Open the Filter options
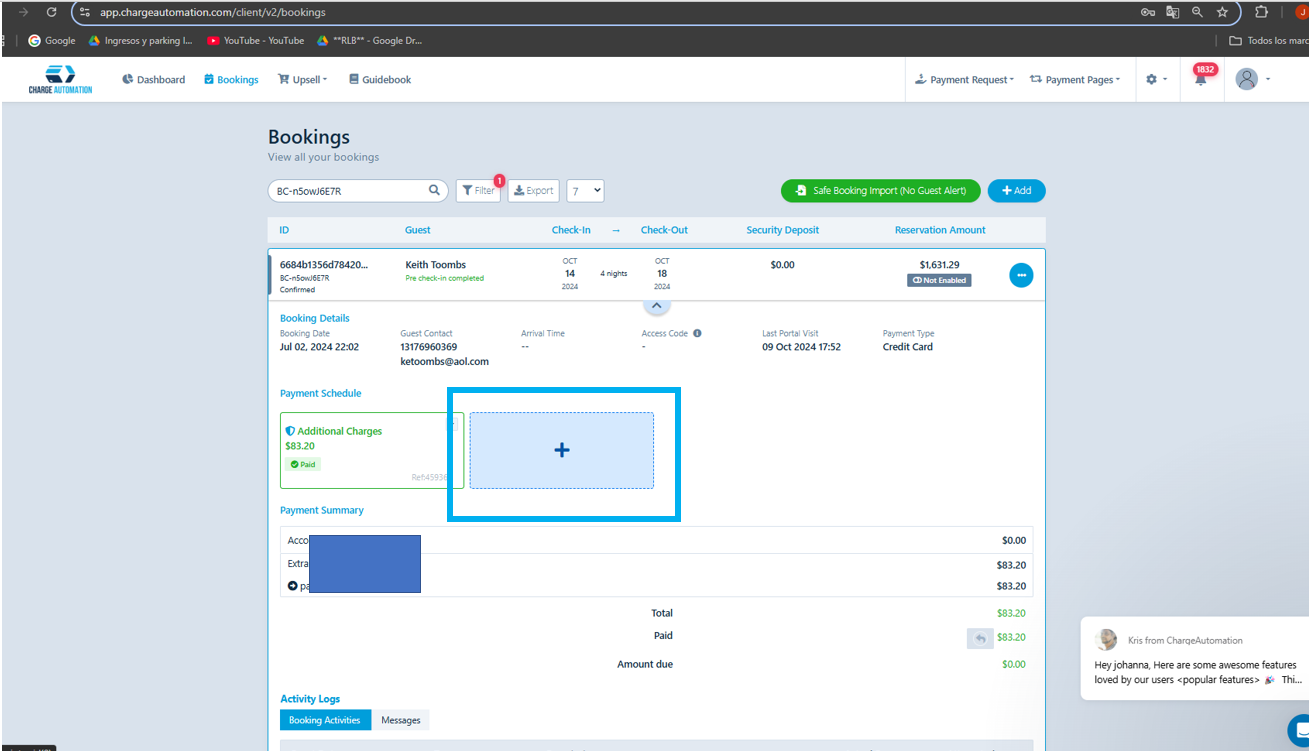 (x=478, y=190)
